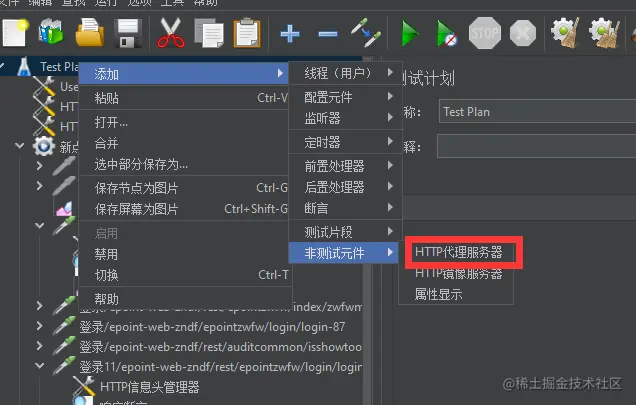This screenshot has height=405, width=636.
Task: Select 属性显示 option
Action: point(457,294)
